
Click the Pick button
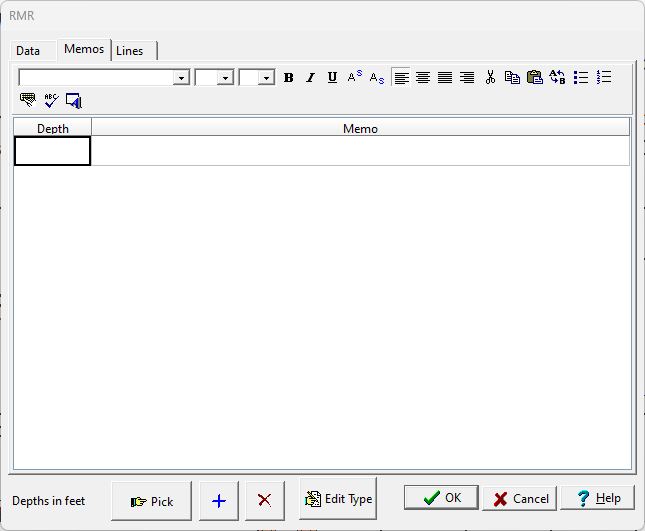click(151, 501)
